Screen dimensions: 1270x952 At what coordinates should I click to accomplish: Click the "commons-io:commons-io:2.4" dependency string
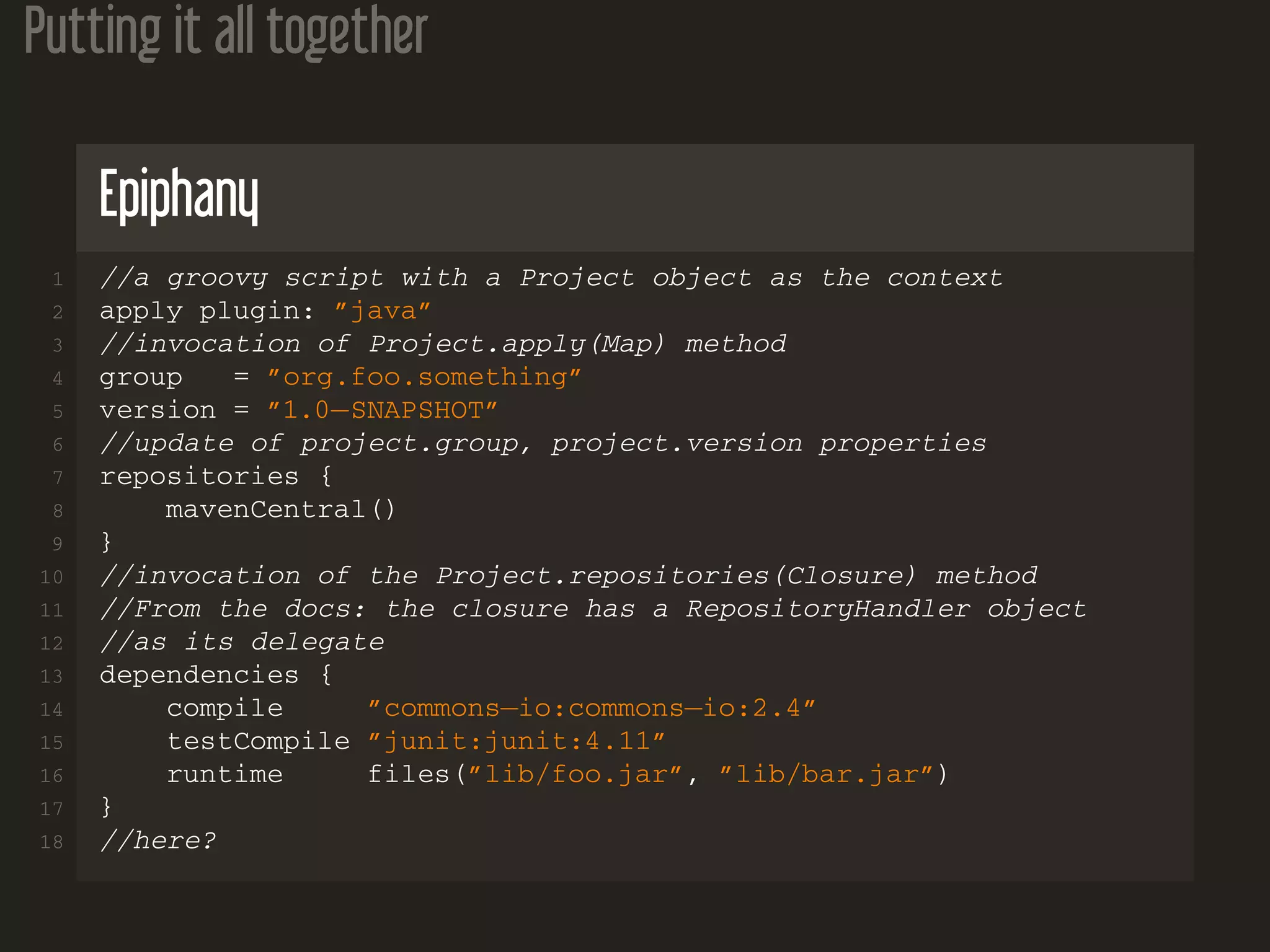point(592,708)
